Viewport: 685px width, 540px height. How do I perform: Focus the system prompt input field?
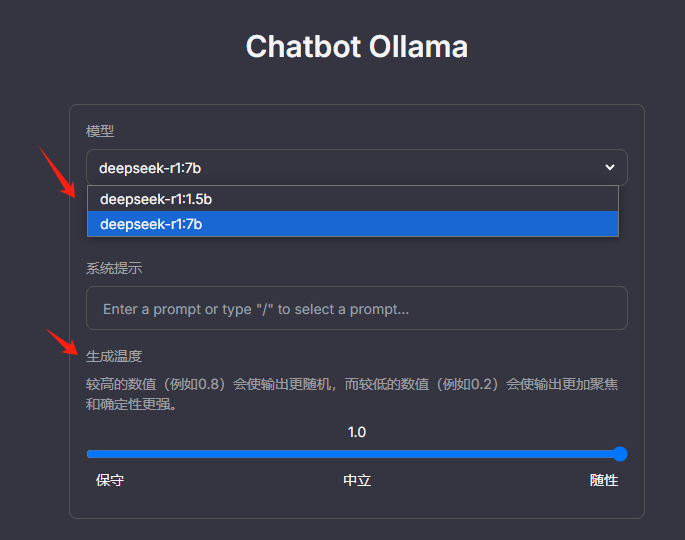click(356, 308)
